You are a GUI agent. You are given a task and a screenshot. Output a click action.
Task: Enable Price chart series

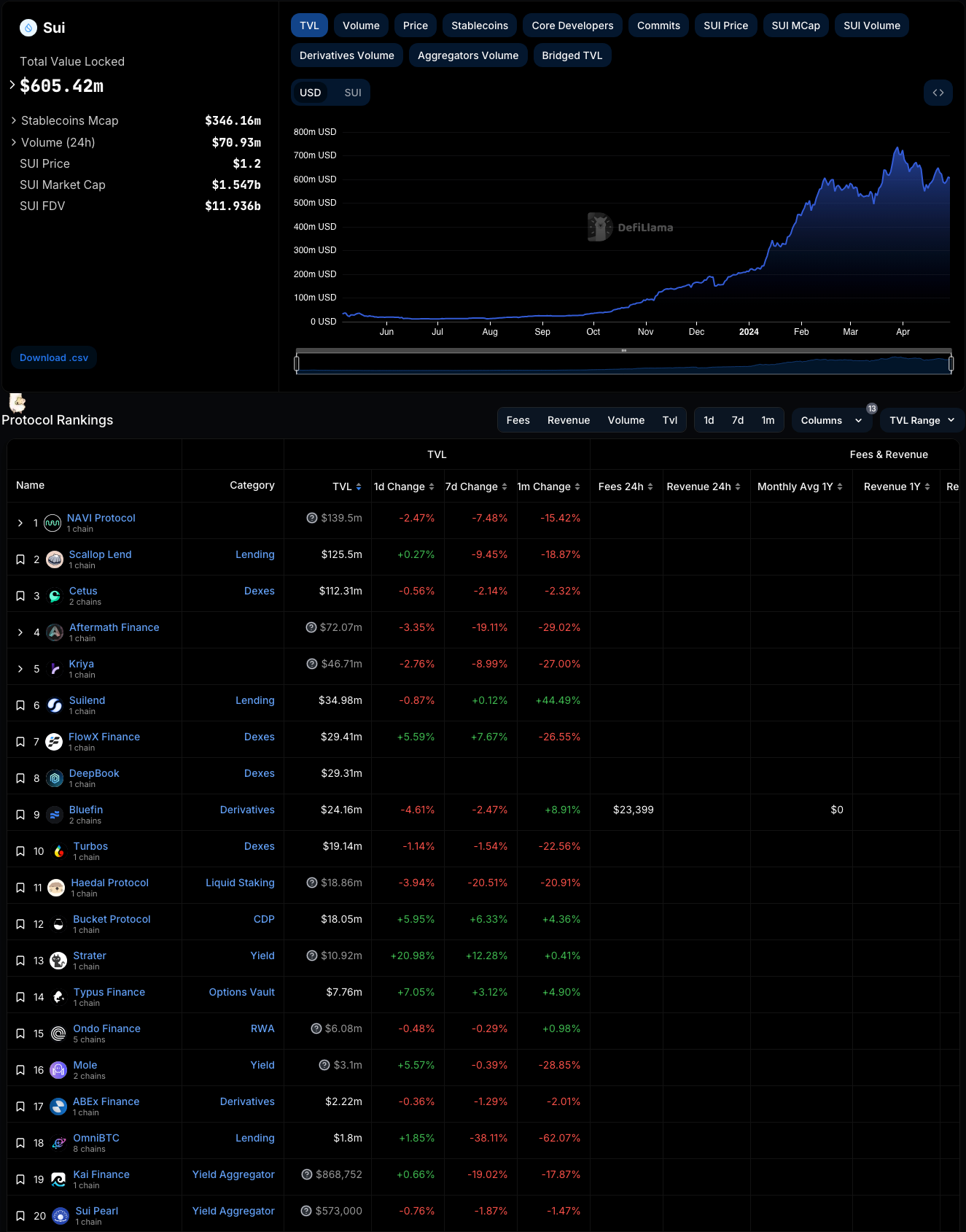(x=416, y=26)
